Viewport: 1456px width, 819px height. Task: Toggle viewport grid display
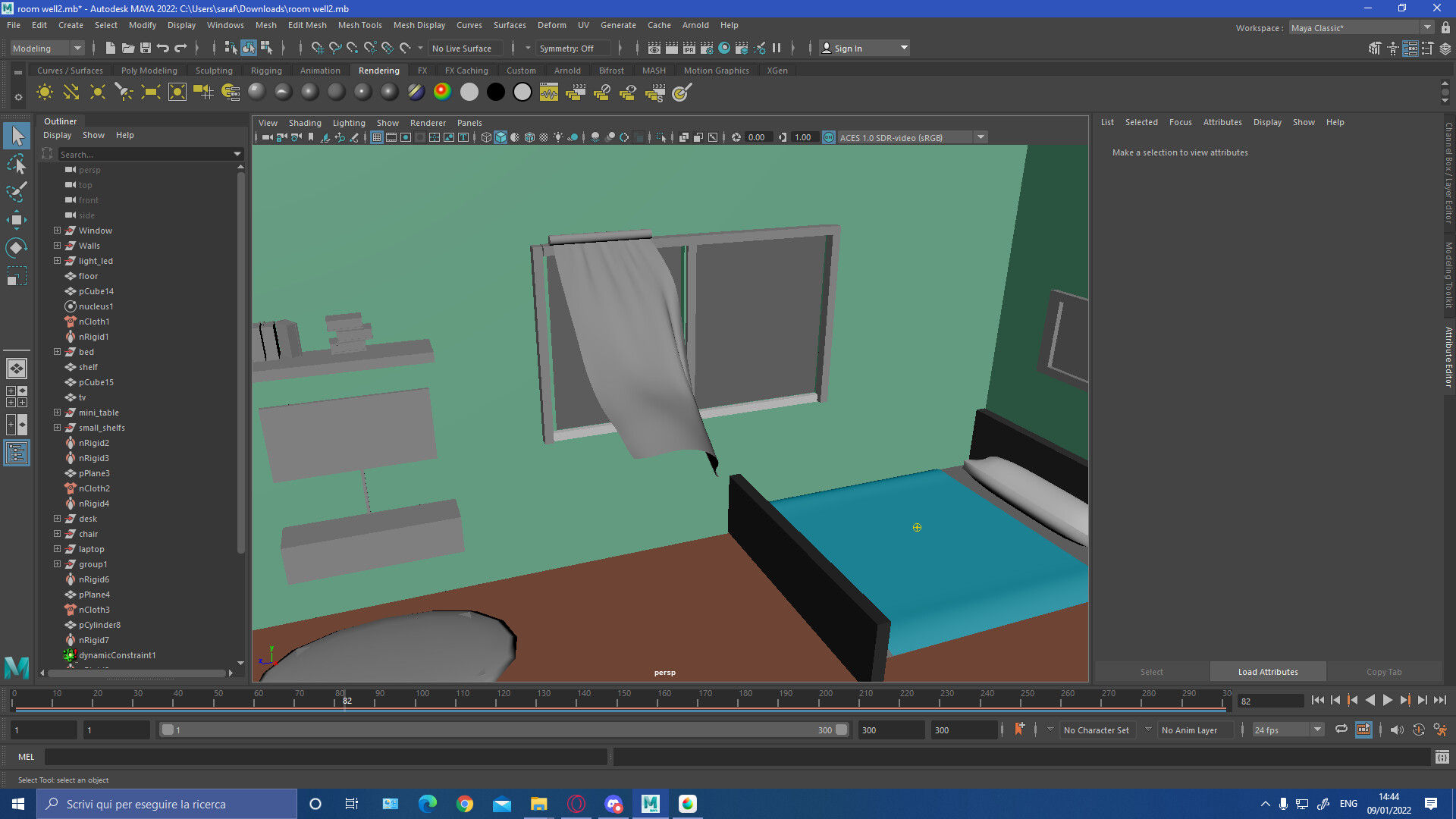click(x=377, y=137)
